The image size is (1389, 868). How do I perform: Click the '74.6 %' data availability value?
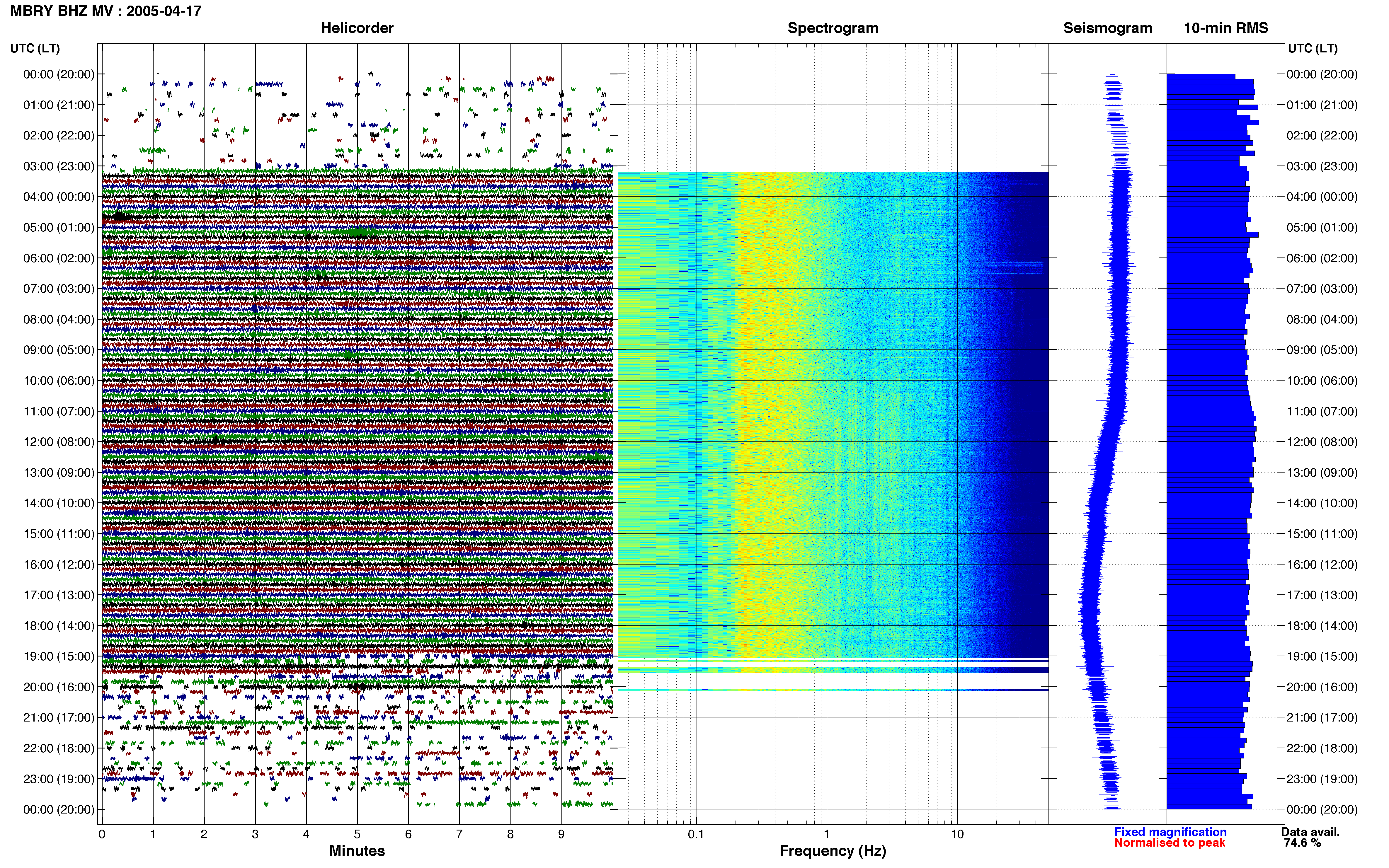click(x=1302, y=843)
